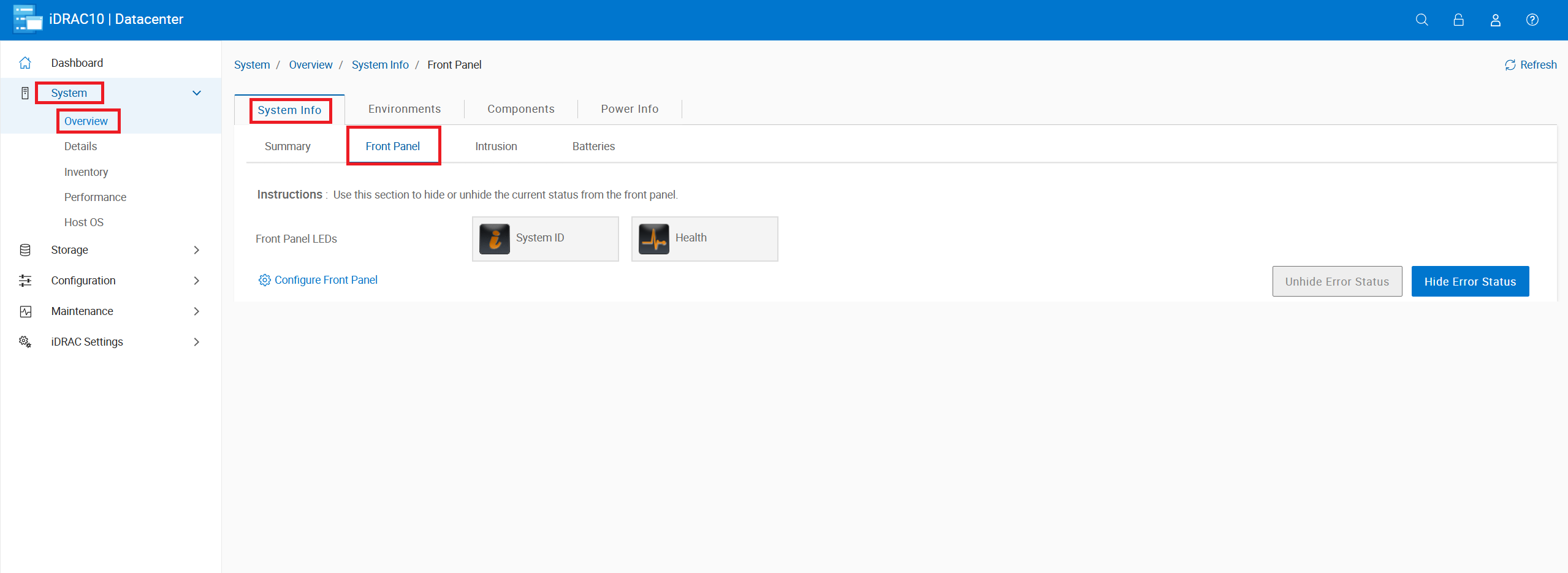This screenshot has width=1568, height=573.
Task: Click the Health label text
Action: pyautogui.click(x=691, y=238)
